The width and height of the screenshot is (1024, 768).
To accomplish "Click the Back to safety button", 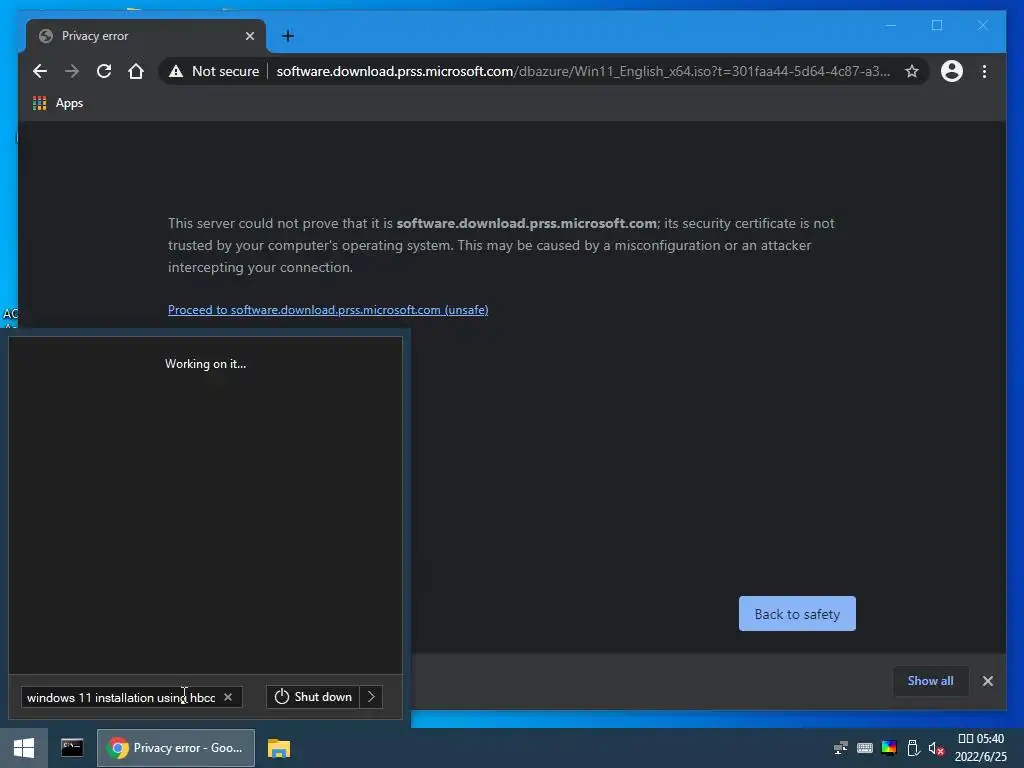I will coord(797,614).
